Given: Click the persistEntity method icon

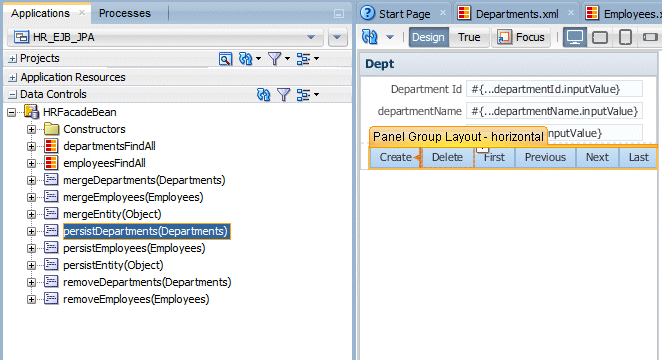Looking at the screenshot, I should point(51,265).
